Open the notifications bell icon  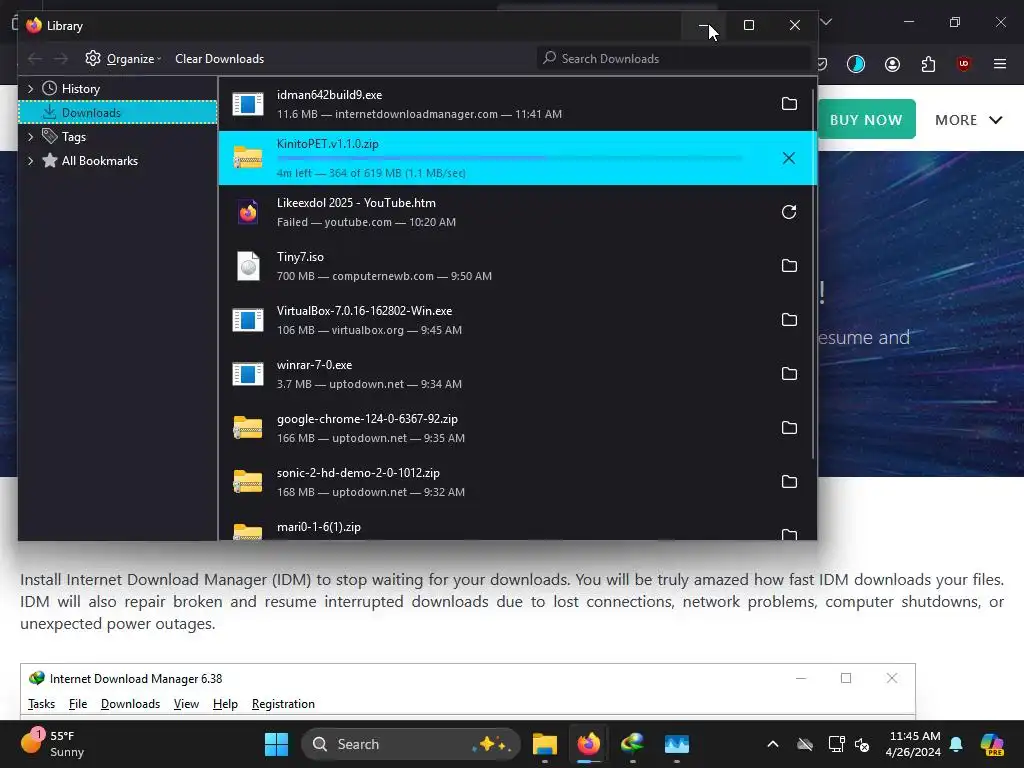point(956,744)
